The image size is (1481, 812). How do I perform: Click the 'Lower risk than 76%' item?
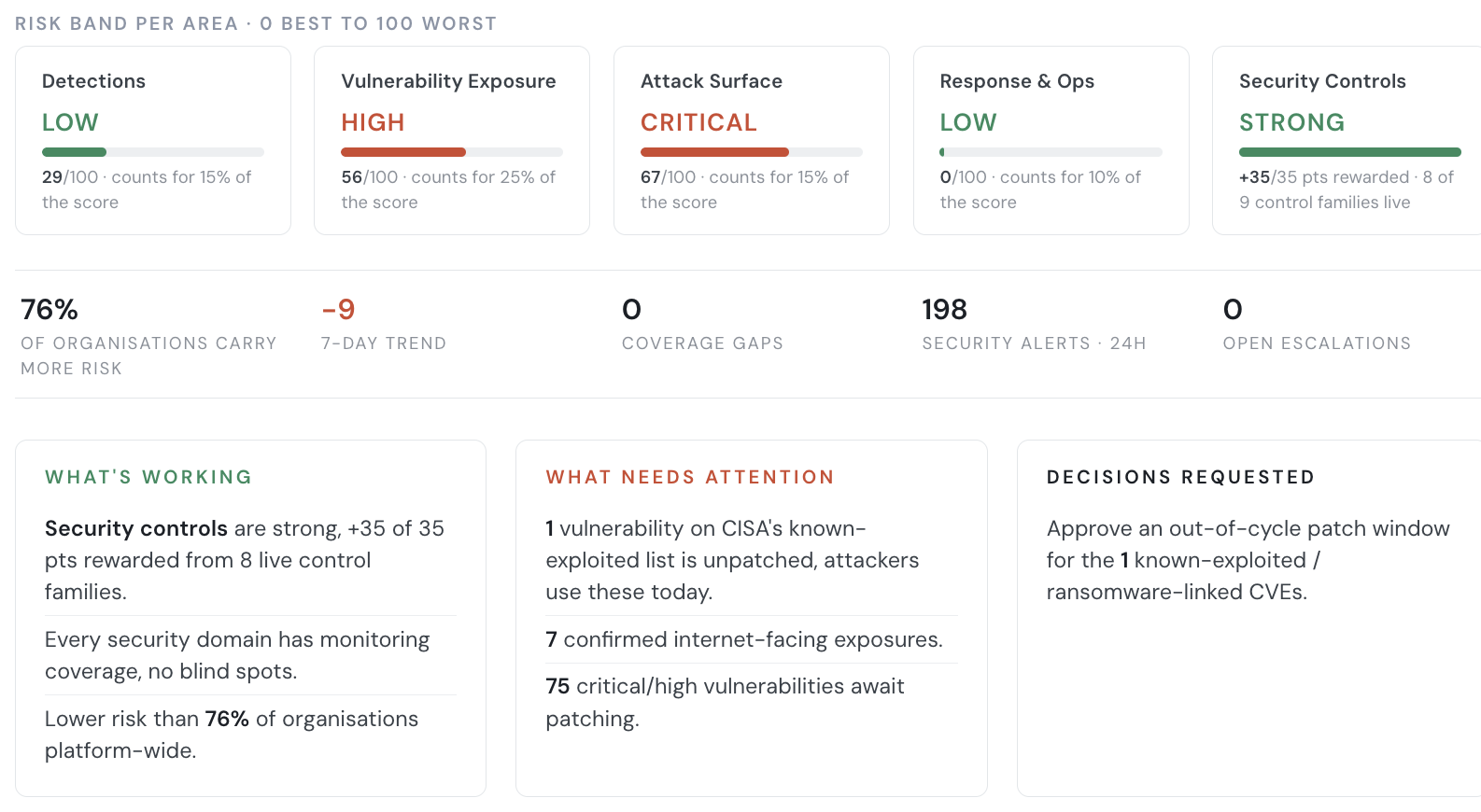250,735
